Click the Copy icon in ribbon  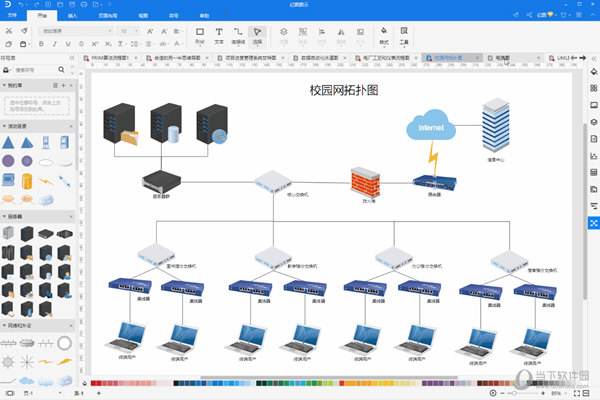pyautogui.click(x=9, y=44)
